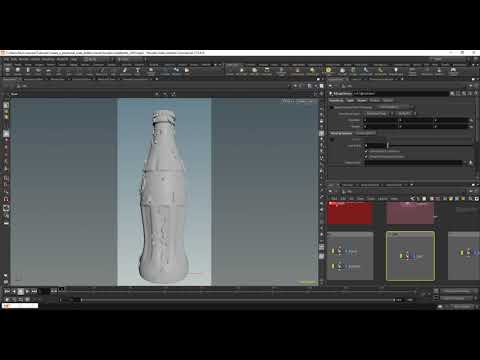Step back one frame in playbar
Viewport: 480px width, 360px height.
pyautogui.click(x=14, y=291)
